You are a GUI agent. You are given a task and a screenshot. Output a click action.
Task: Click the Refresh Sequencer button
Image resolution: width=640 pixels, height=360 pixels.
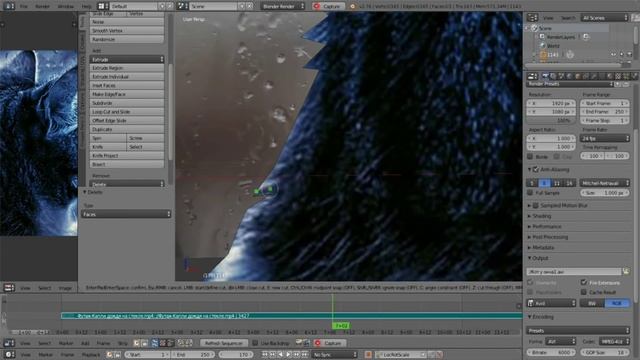(x=224, y=343)
